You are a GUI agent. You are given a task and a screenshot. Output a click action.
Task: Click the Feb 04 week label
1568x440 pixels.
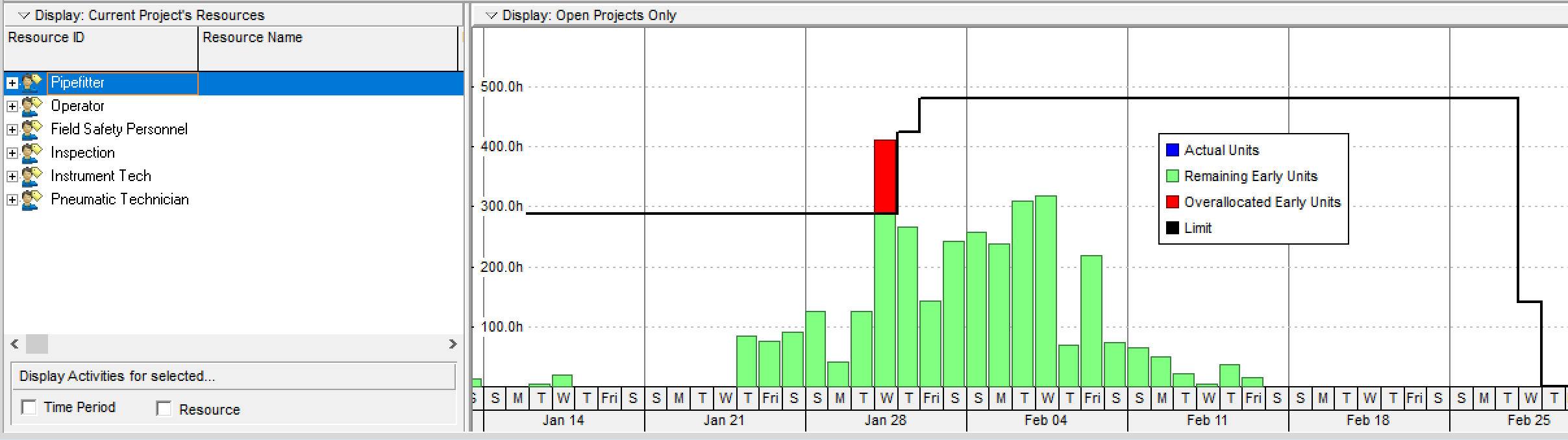click(1046, 421)
